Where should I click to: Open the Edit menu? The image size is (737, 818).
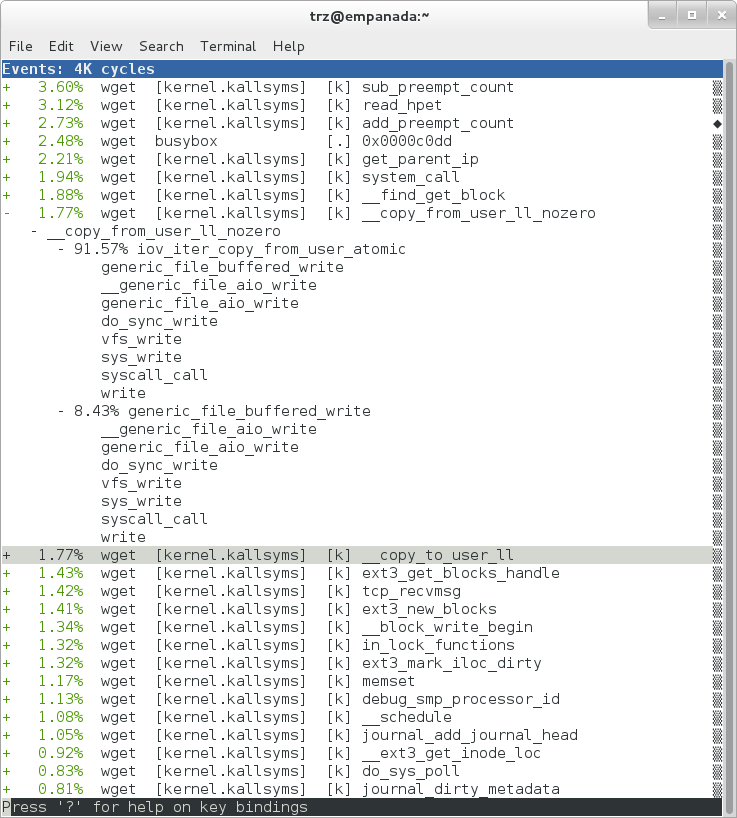[x=61, y=46]
